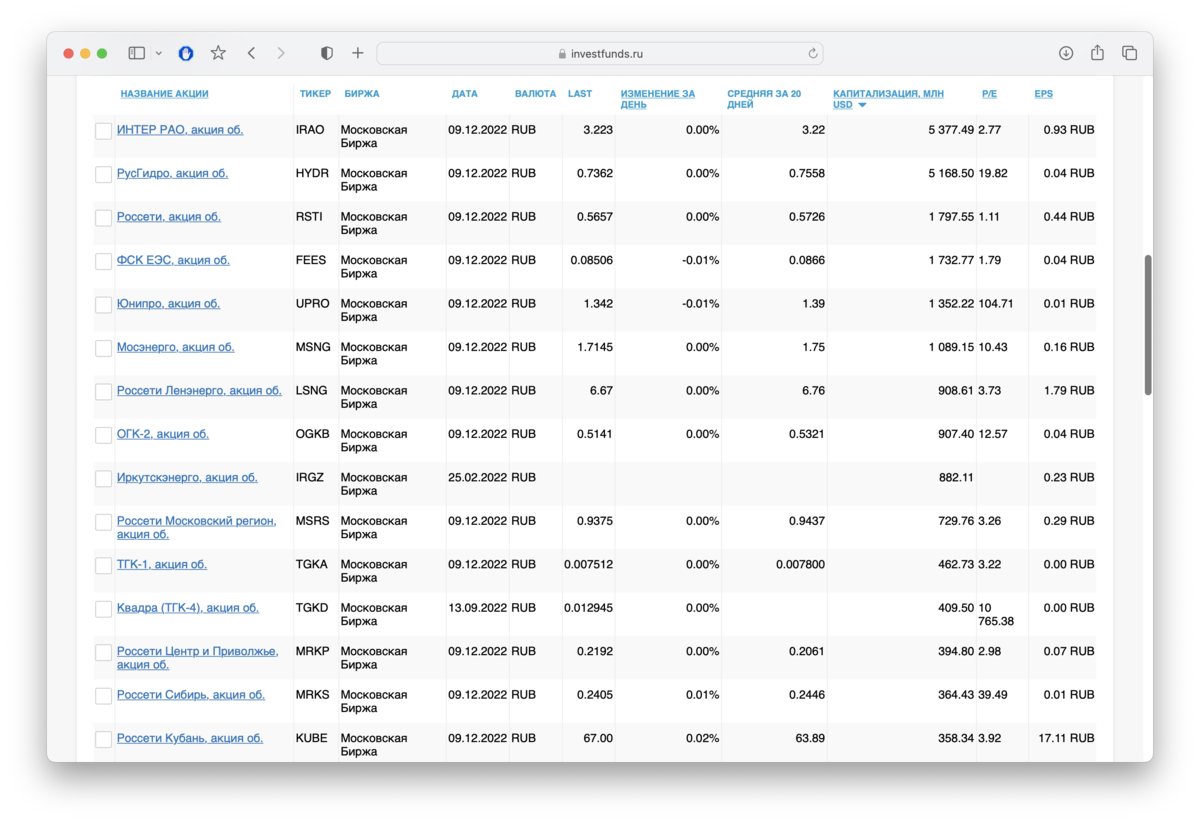1200x824 pixels.
Task: Tick the checkbox for Квадра (ТГК-4)
Action: point(103,610)
